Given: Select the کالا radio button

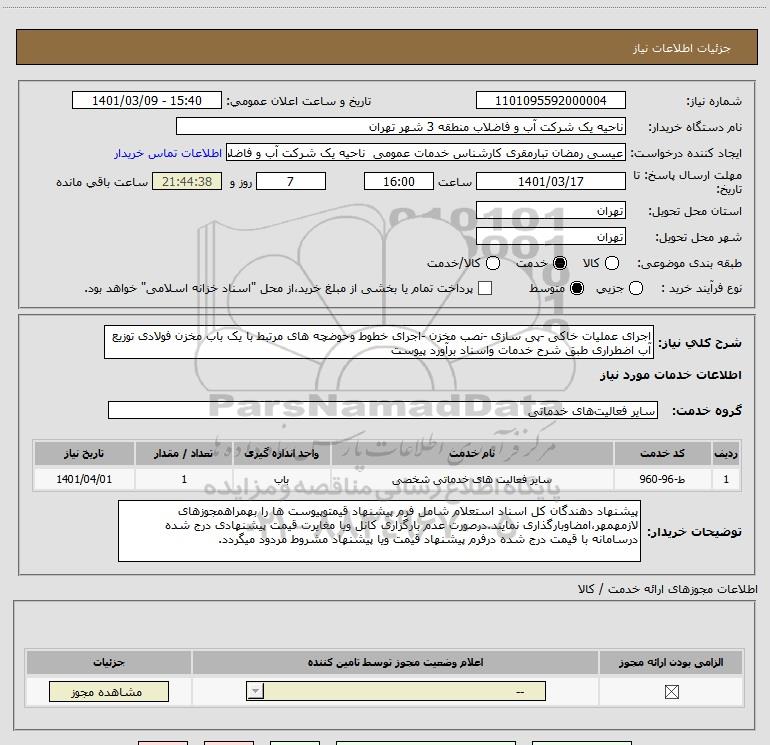Looking at the screenshot, I should (x=611, y=263).
